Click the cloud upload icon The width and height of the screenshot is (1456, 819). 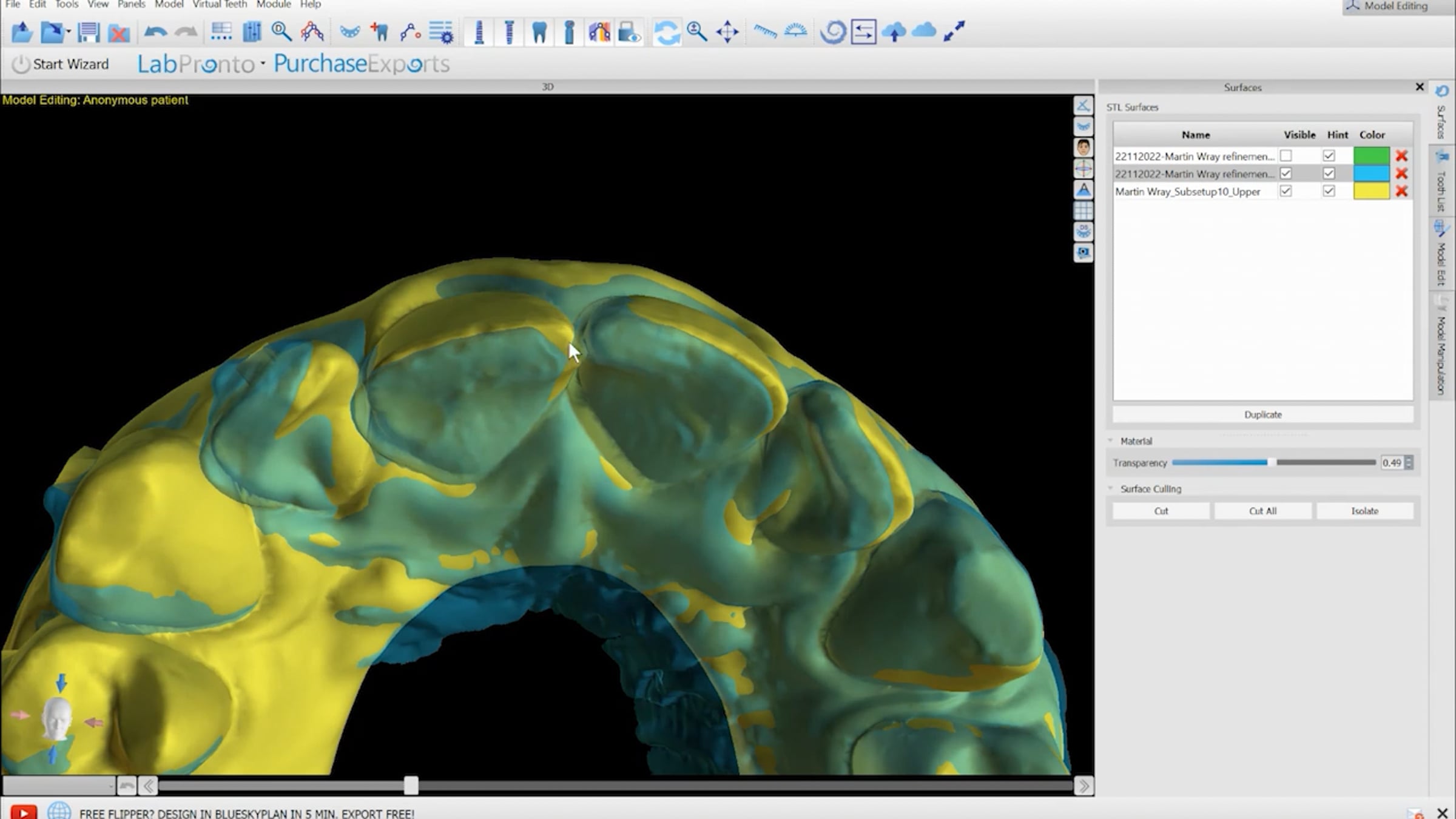[894, 32]
